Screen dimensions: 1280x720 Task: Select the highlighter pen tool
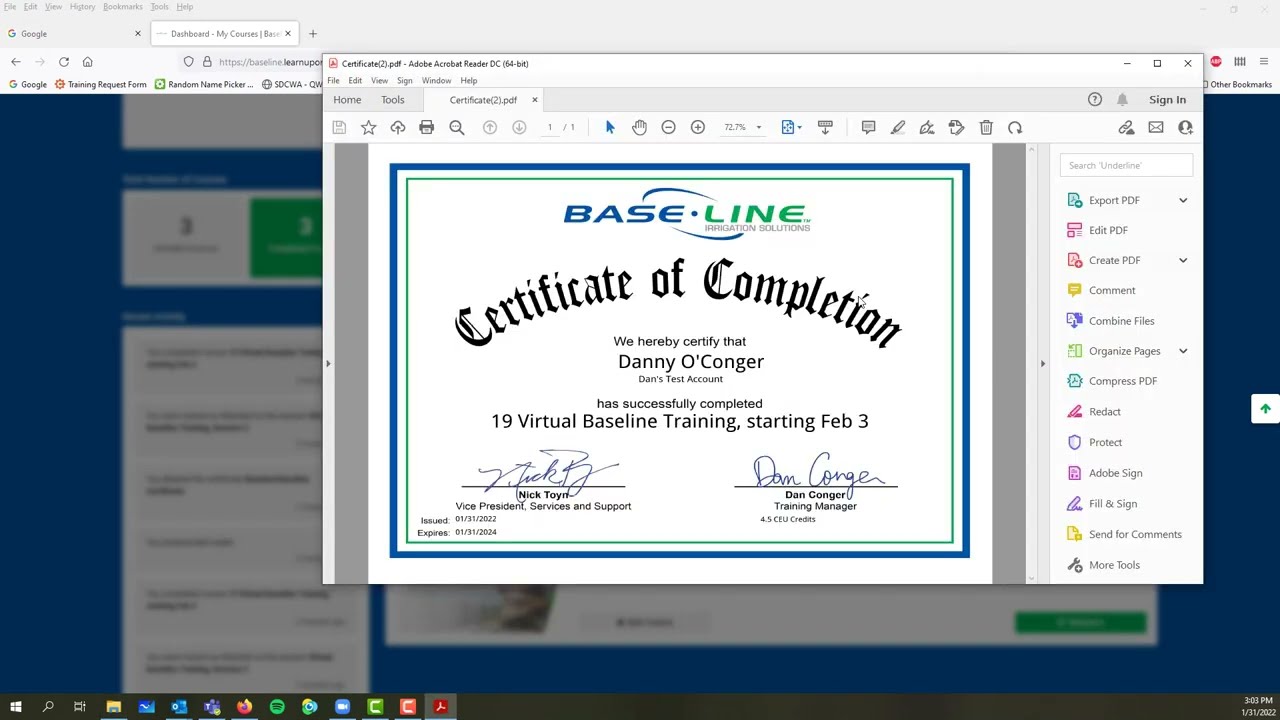(x=898, y=128)
